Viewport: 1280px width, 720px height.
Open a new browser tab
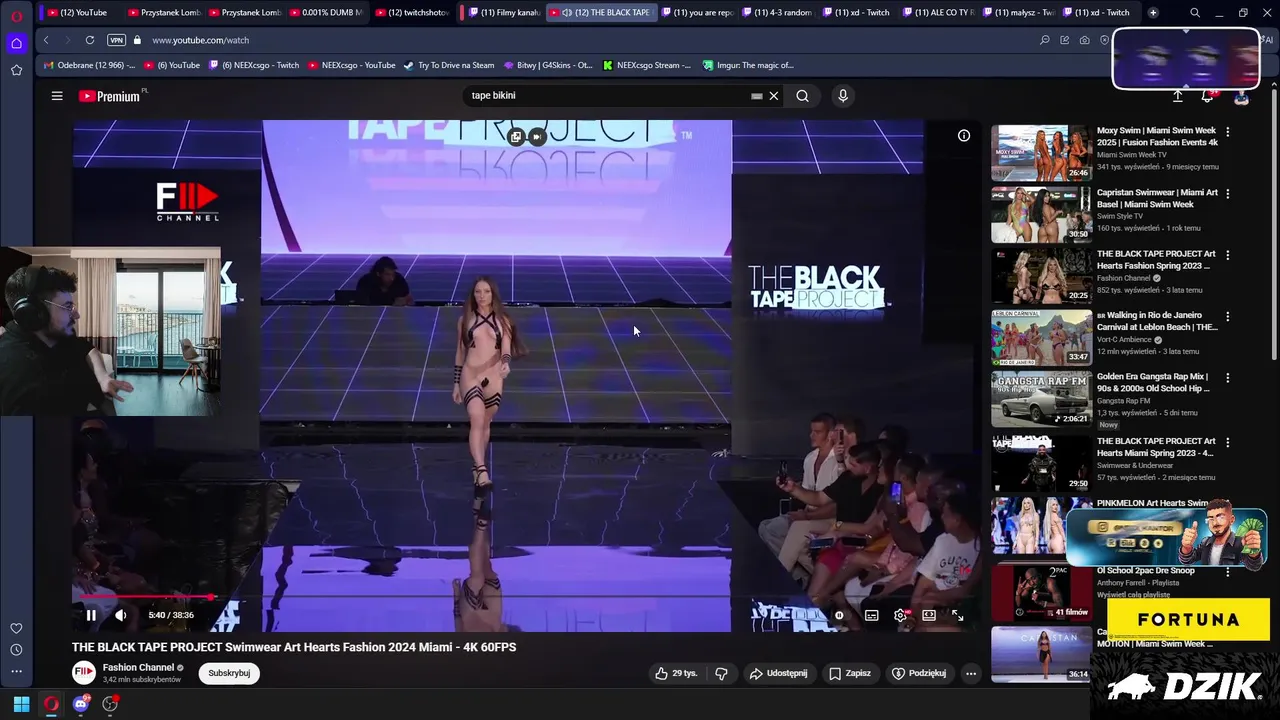[1153, 12]
